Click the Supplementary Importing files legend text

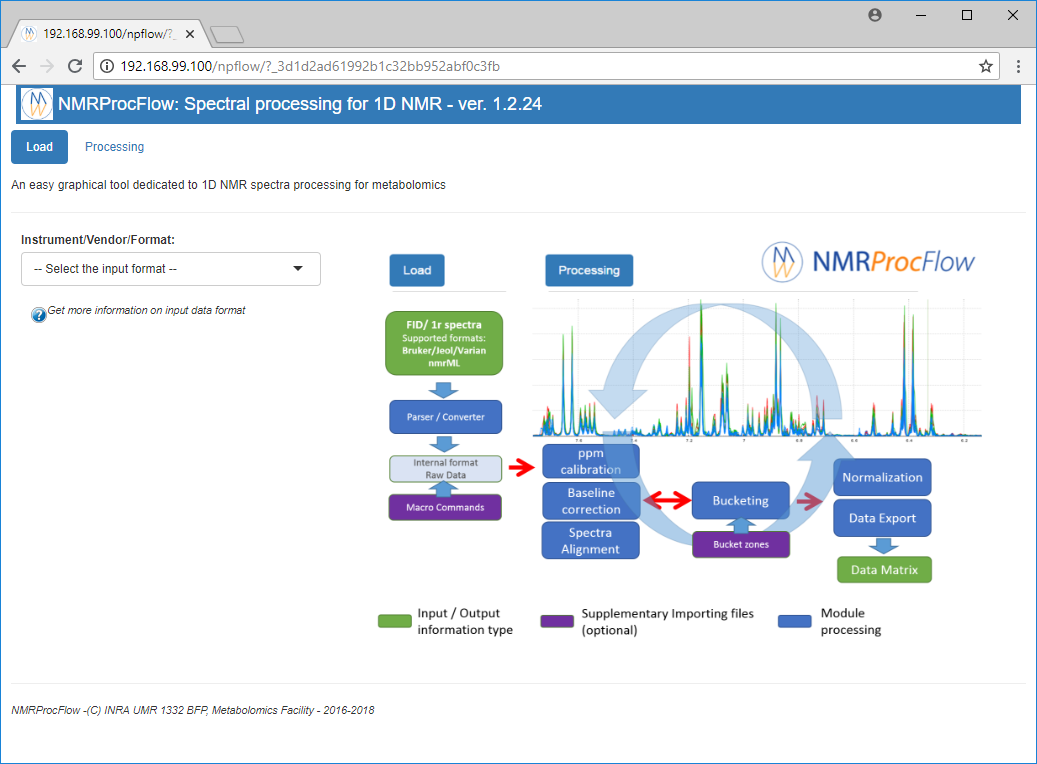tap(667, 622)
